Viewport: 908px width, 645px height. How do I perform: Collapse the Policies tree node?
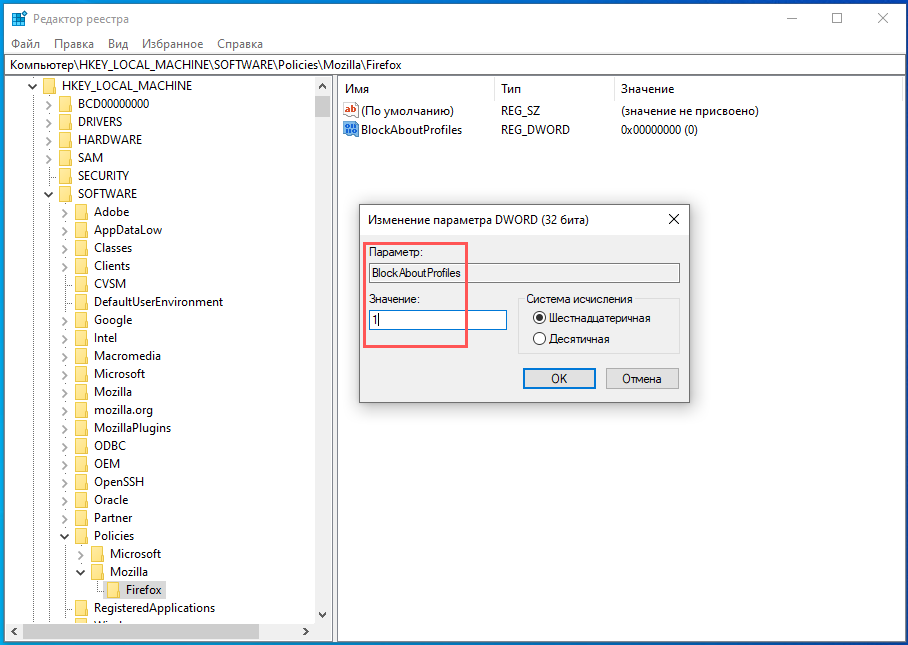[65, 537]
